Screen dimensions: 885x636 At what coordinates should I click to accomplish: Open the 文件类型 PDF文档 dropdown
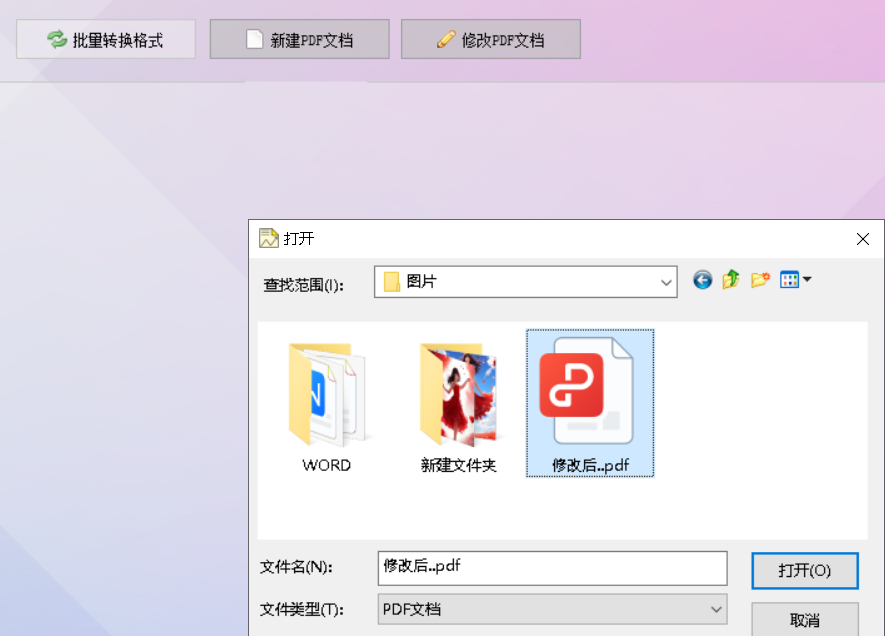pyautogui.click(x=553, y=609)
